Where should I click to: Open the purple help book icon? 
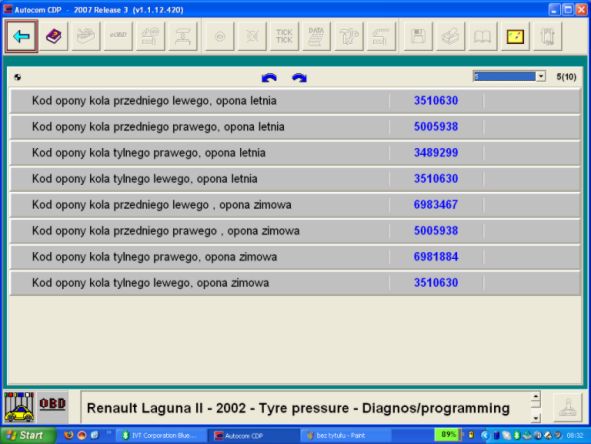54,36
